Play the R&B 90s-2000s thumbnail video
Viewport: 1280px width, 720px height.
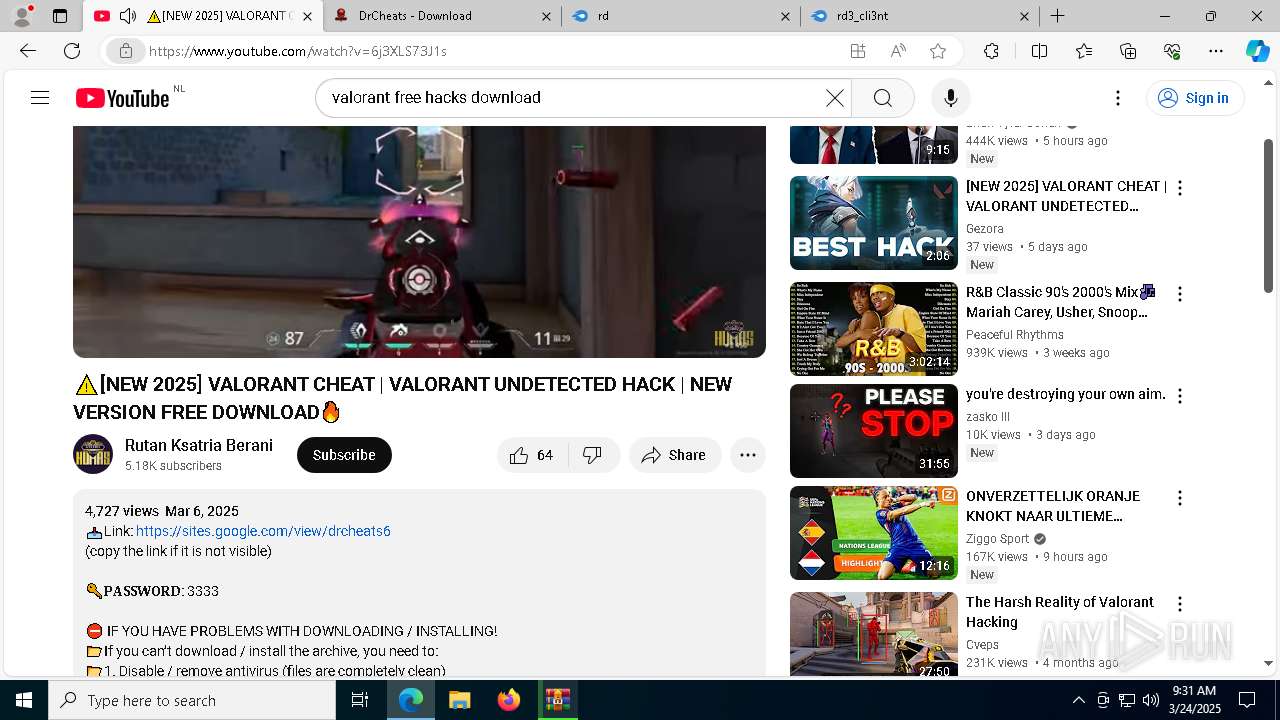pos(874,329)
